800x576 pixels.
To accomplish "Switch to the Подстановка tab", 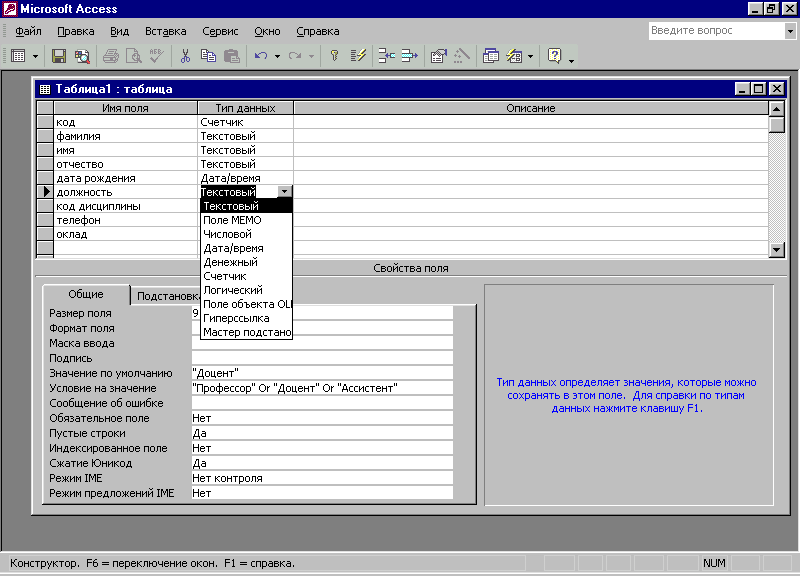I will pos(165,296).
